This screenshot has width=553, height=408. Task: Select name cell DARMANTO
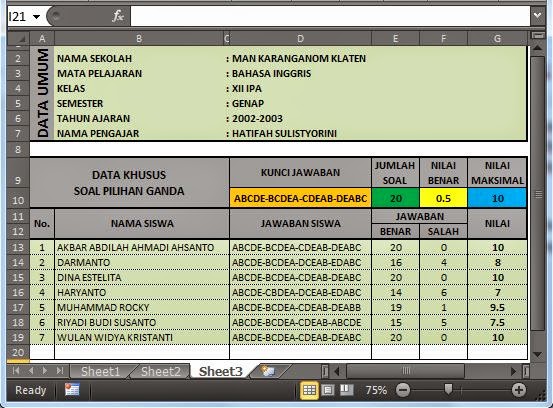point(142,262)
